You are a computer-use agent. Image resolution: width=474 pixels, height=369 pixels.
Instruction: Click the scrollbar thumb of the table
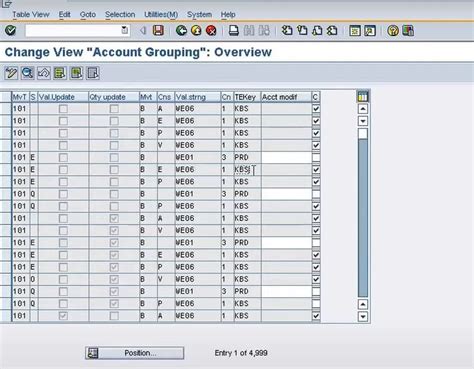[x=363, y=134]
